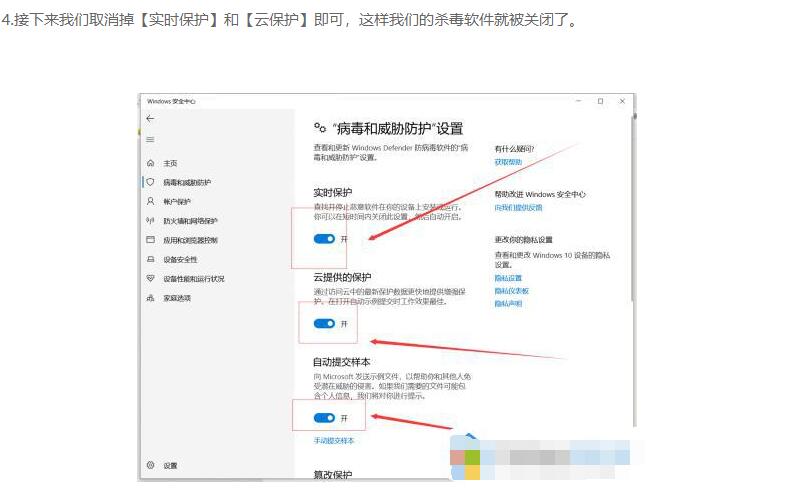Open the 防火墙和网络保护 icon

[x=150, y=220]
